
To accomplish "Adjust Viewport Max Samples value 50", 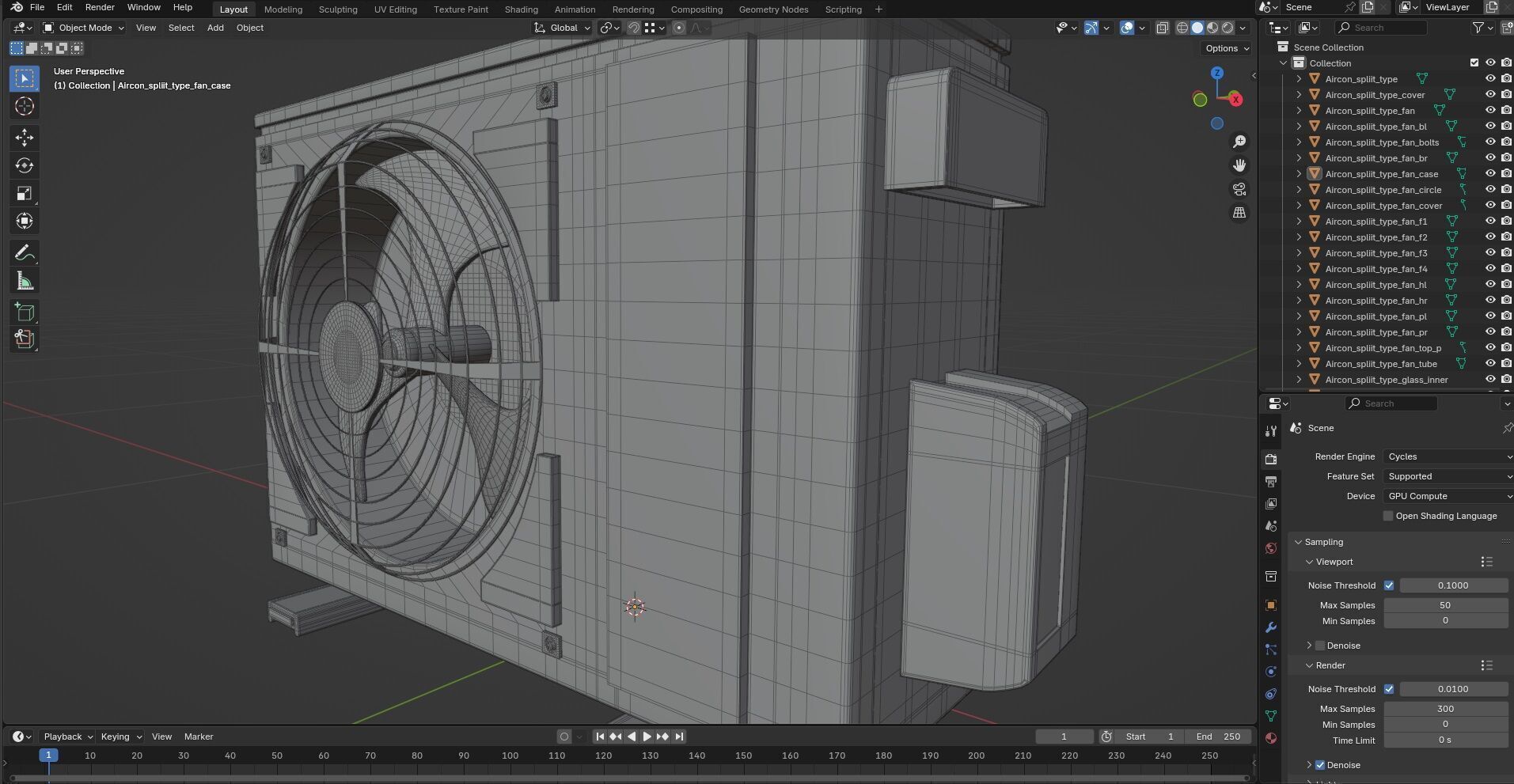I will point(1445,605).
